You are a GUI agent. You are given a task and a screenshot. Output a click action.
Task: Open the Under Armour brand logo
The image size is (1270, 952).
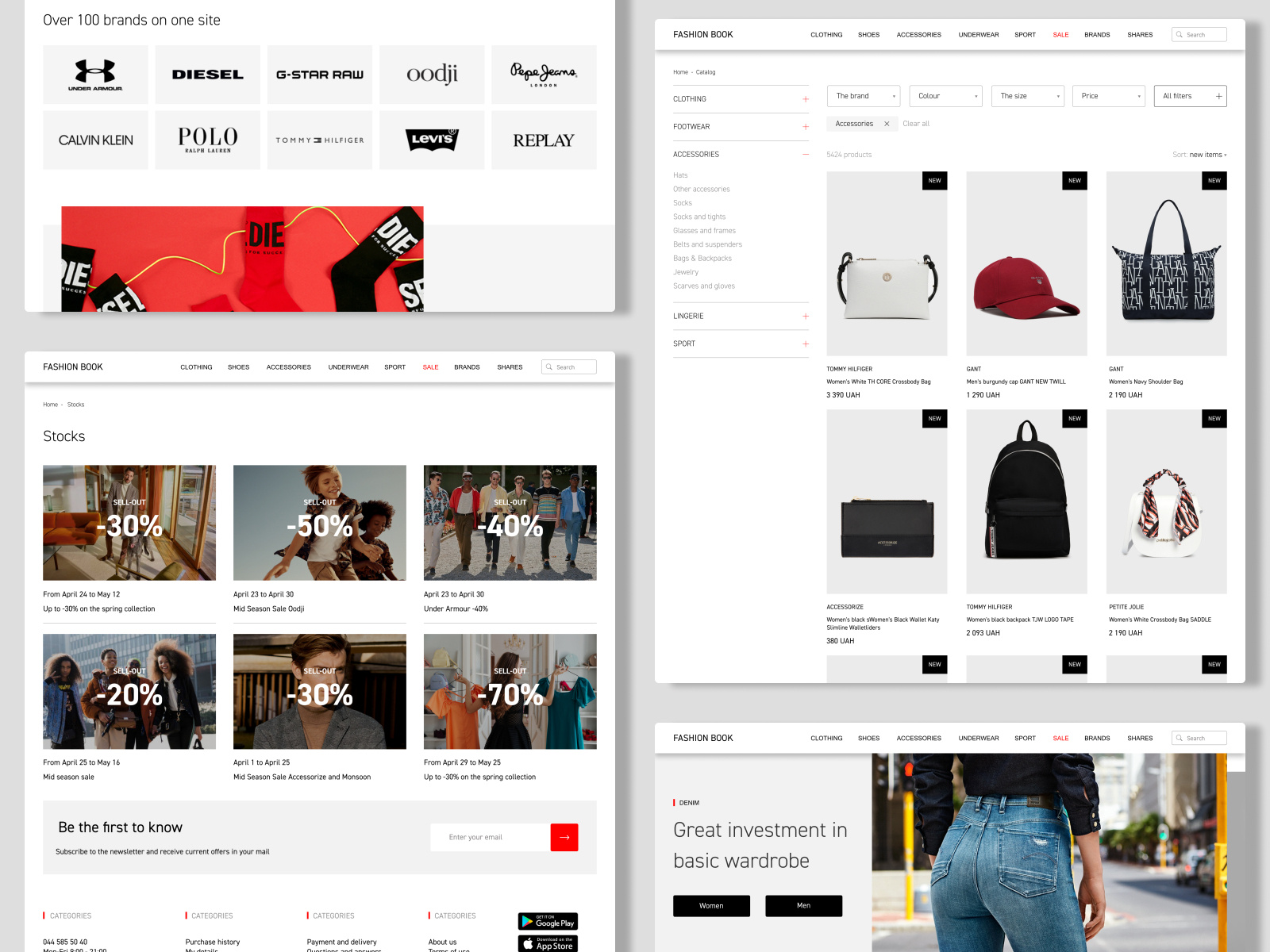[95, 75]
